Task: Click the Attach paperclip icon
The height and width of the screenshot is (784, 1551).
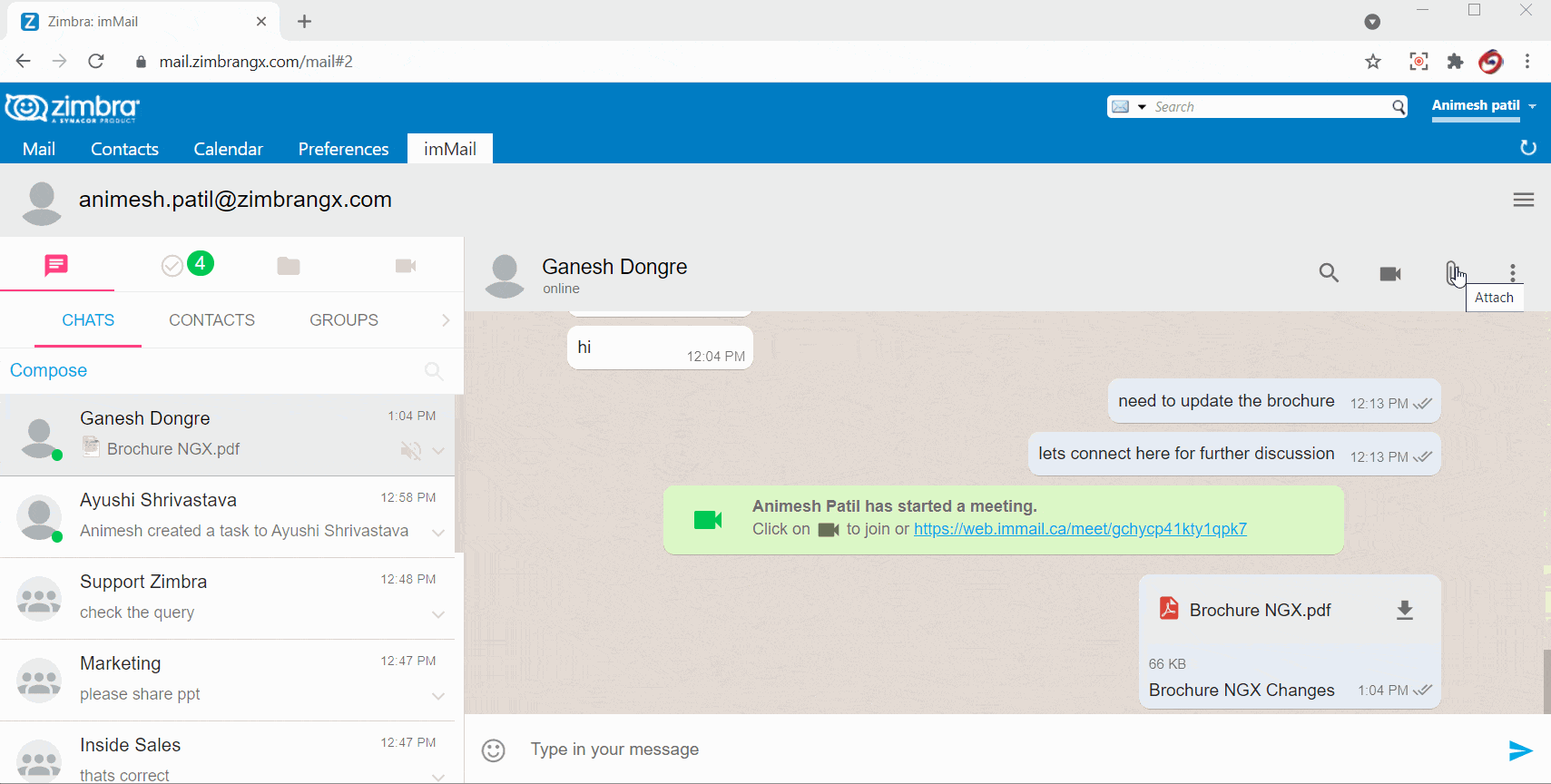Action: pos(1451,272)
